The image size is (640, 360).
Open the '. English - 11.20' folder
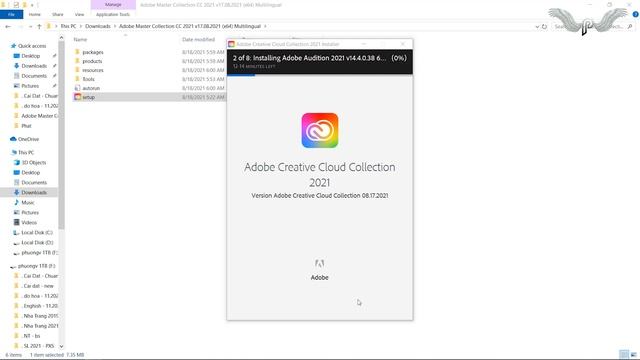coord(40,306)
